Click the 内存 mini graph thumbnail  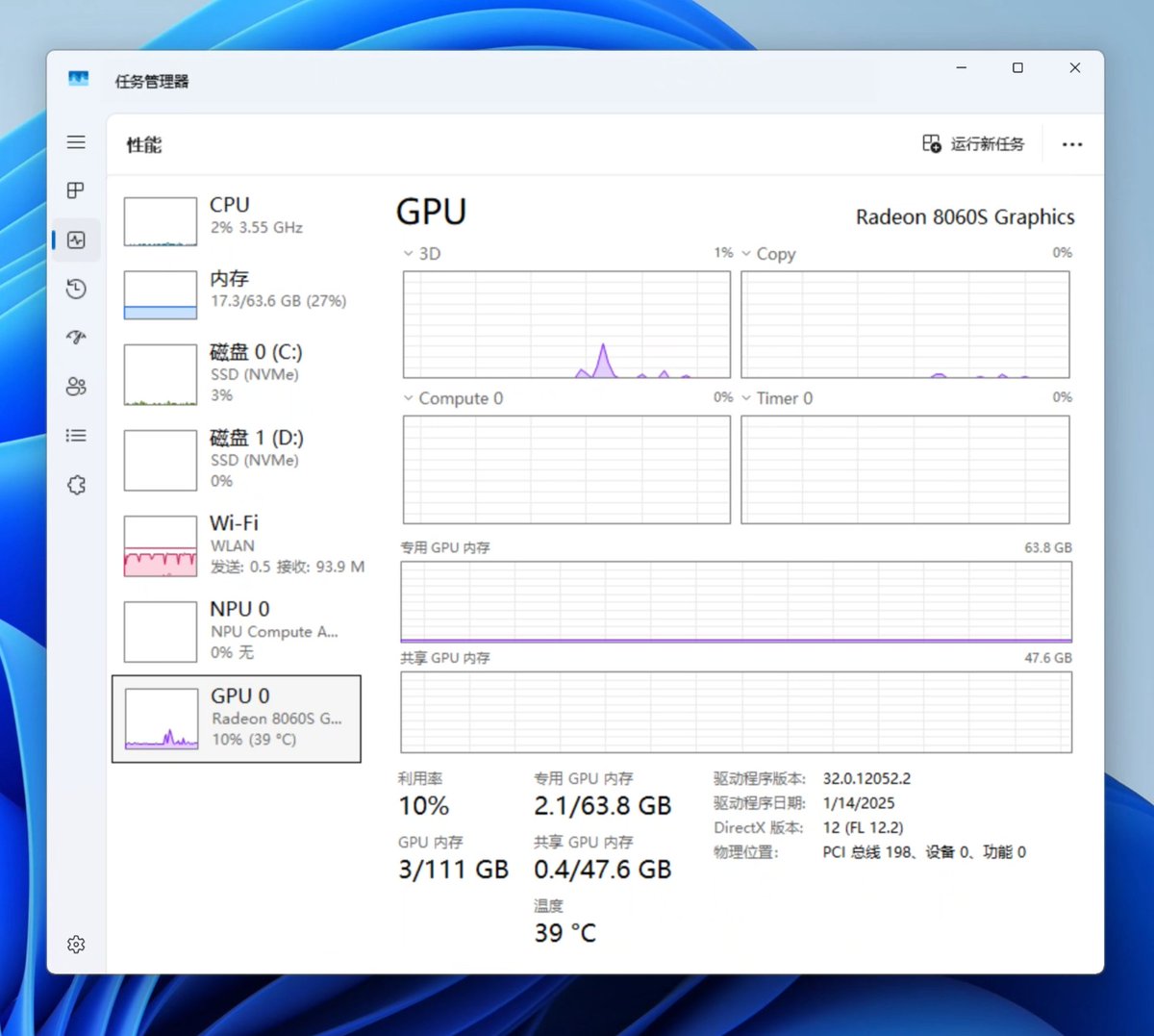(x=161, y=295)
